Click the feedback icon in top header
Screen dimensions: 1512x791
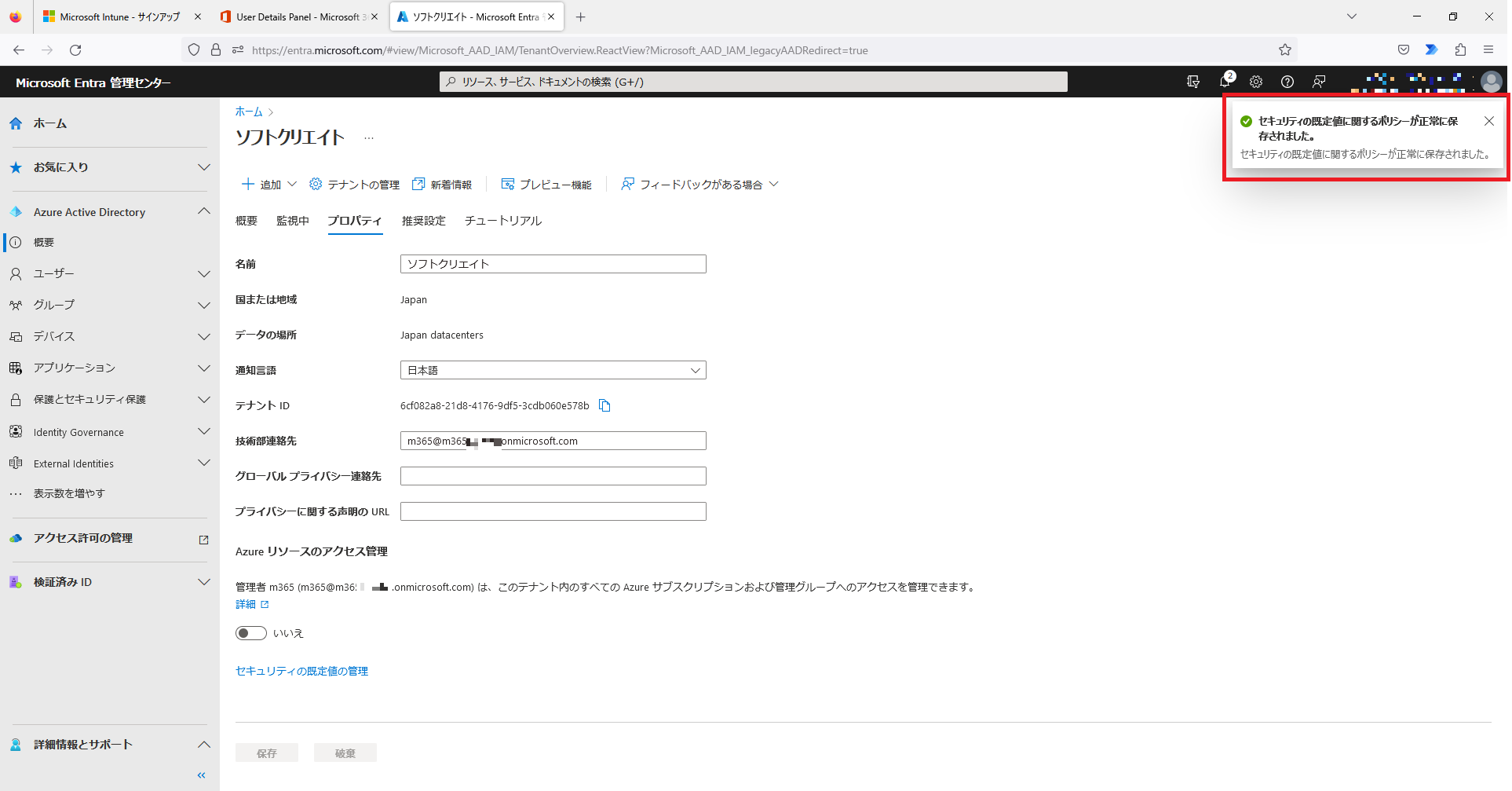click(x=1319, y=82)
